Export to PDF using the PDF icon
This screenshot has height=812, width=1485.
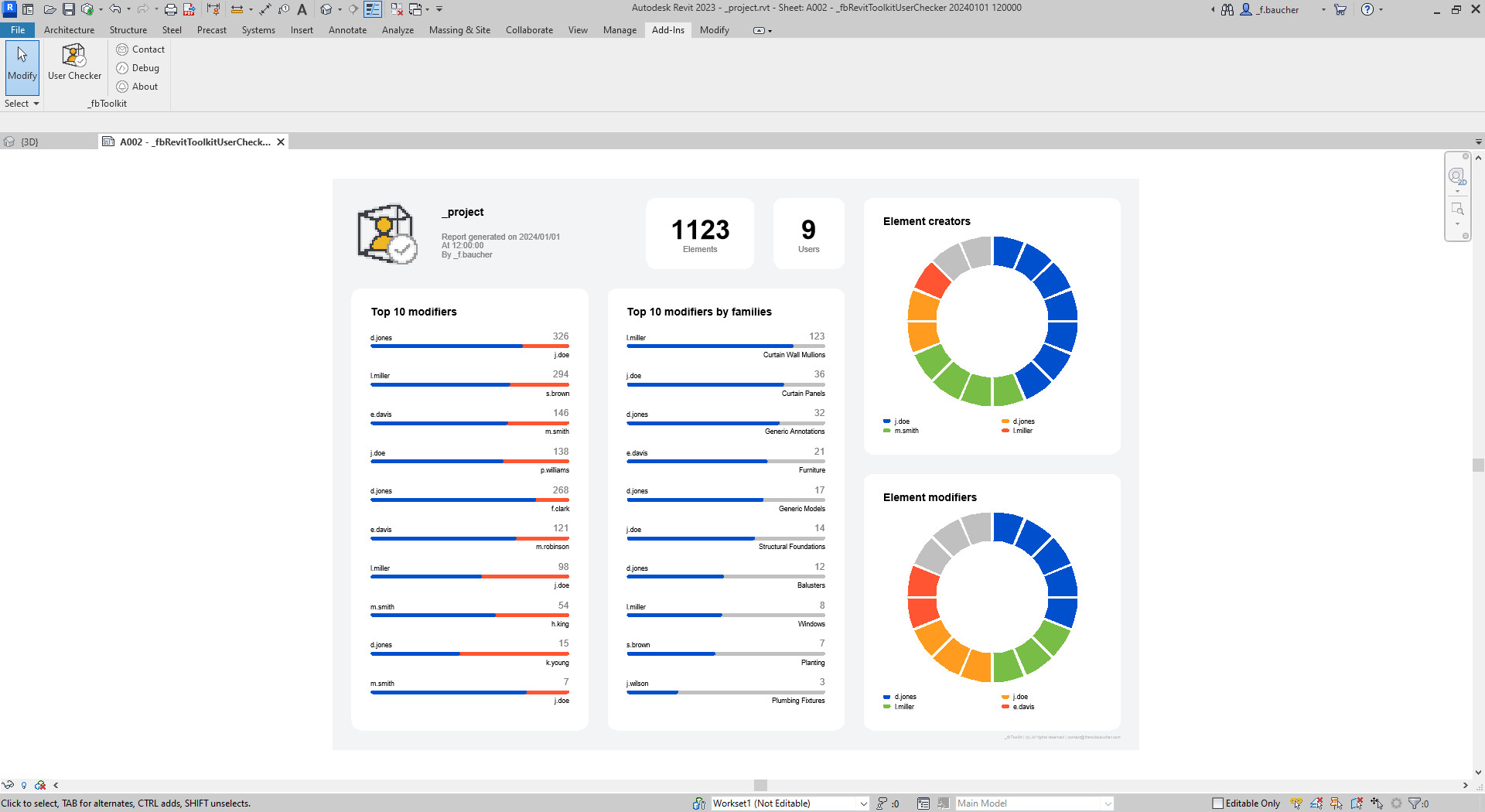[189, 9]
